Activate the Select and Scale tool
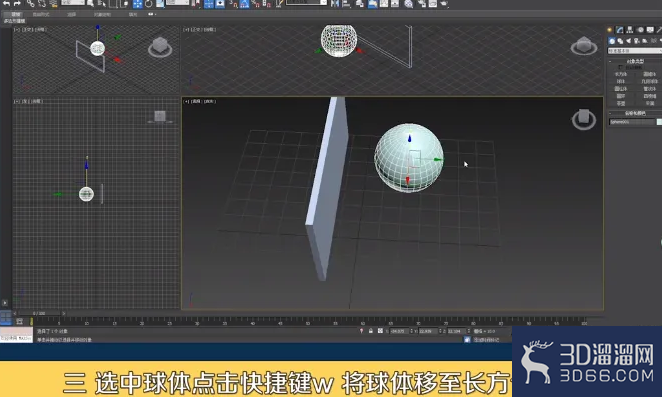The image size is (662, 397). point(160,4)
